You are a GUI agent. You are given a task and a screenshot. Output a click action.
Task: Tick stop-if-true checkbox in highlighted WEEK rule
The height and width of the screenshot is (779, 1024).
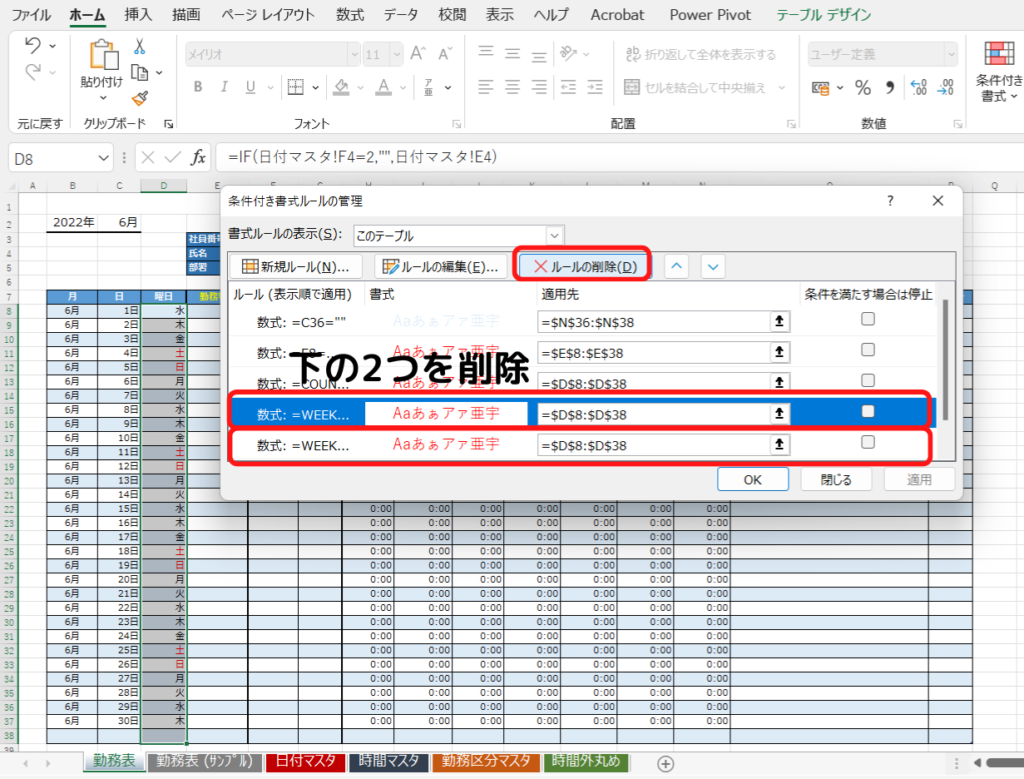[868, 411]
